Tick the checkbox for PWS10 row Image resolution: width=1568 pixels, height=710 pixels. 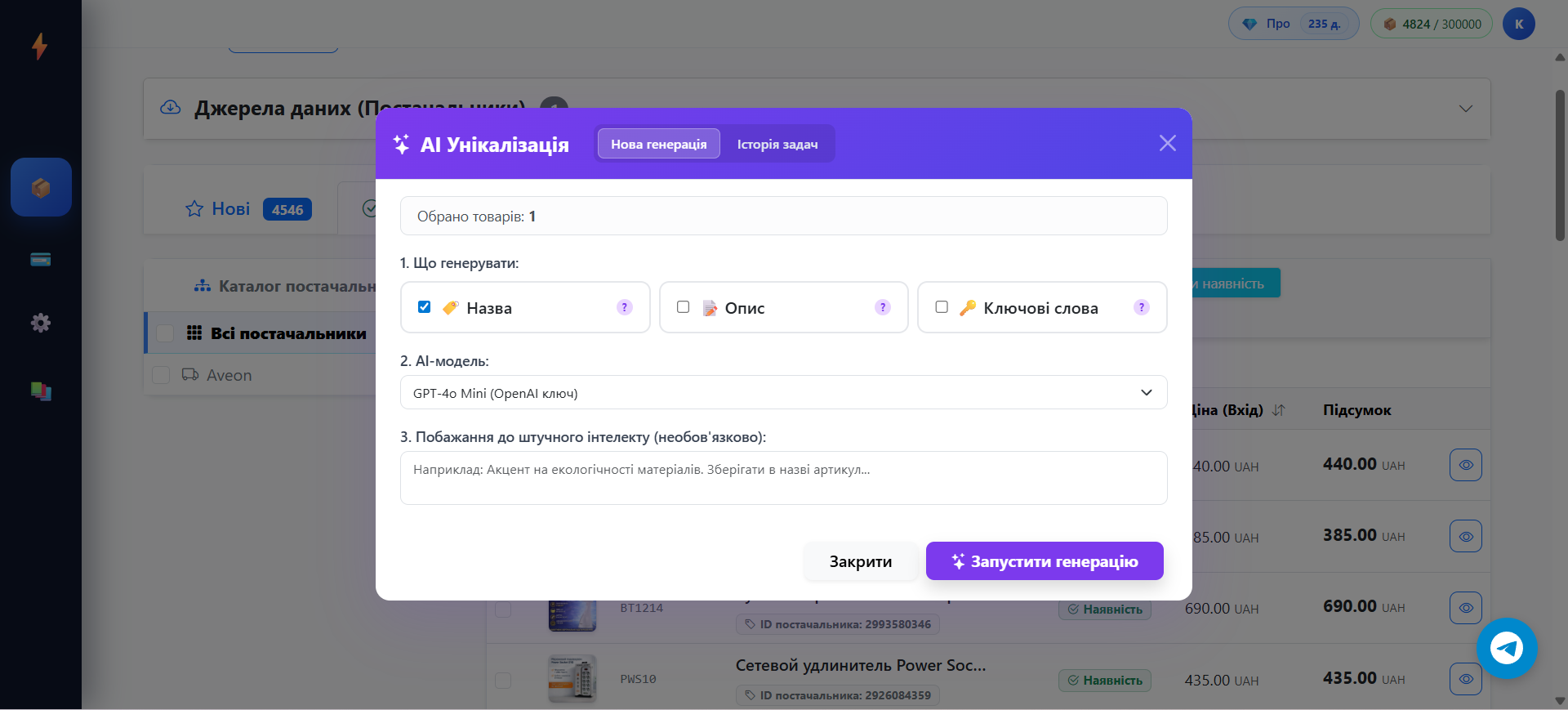point(503,681)
